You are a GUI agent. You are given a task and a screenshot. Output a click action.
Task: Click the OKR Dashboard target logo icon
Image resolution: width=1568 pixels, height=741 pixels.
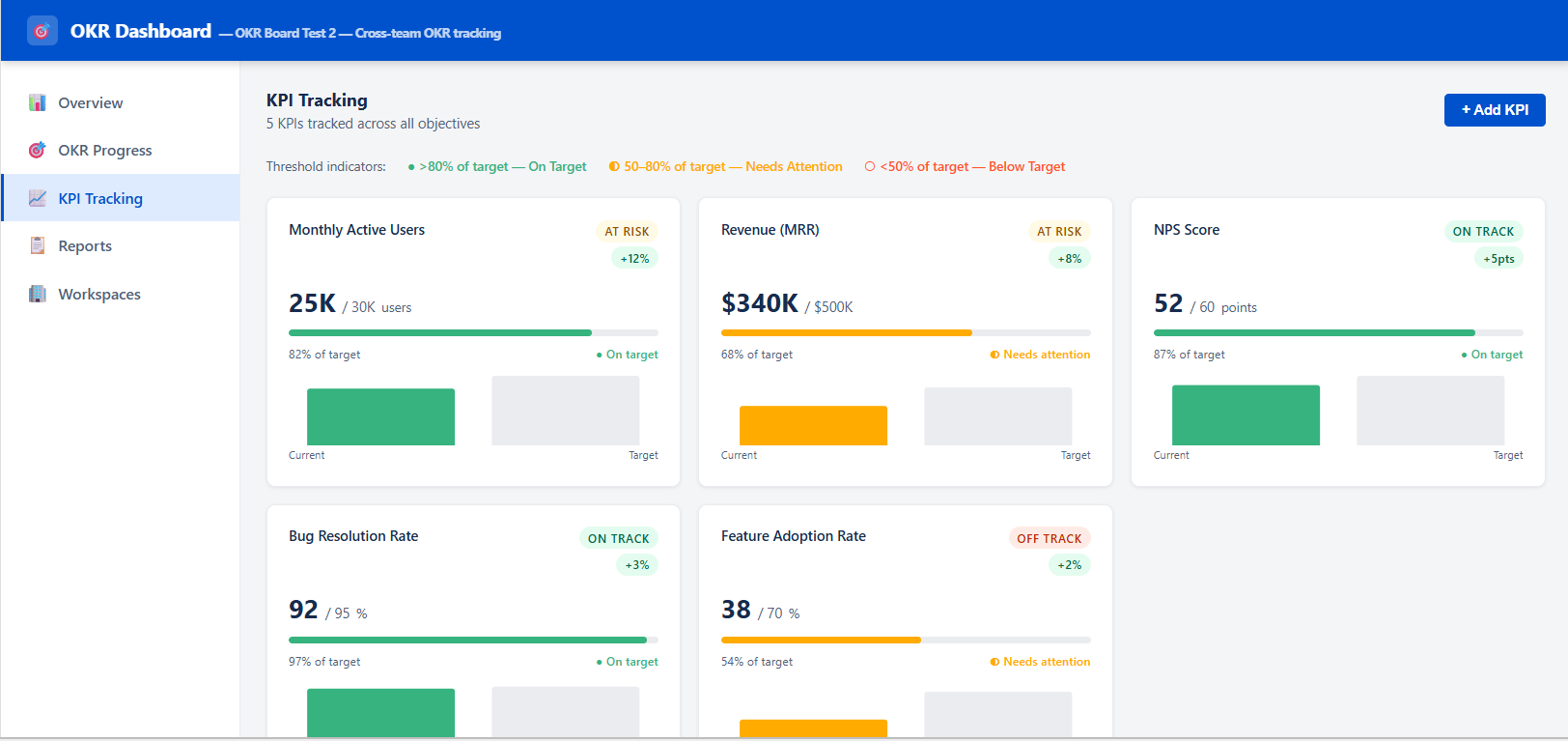tap(42, 31)
